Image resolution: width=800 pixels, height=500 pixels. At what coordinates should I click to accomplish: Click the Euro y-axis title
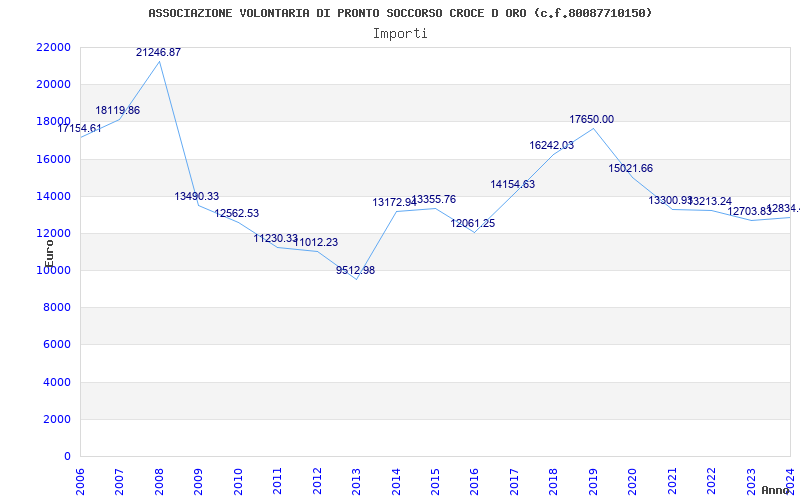tap(49, 254)
